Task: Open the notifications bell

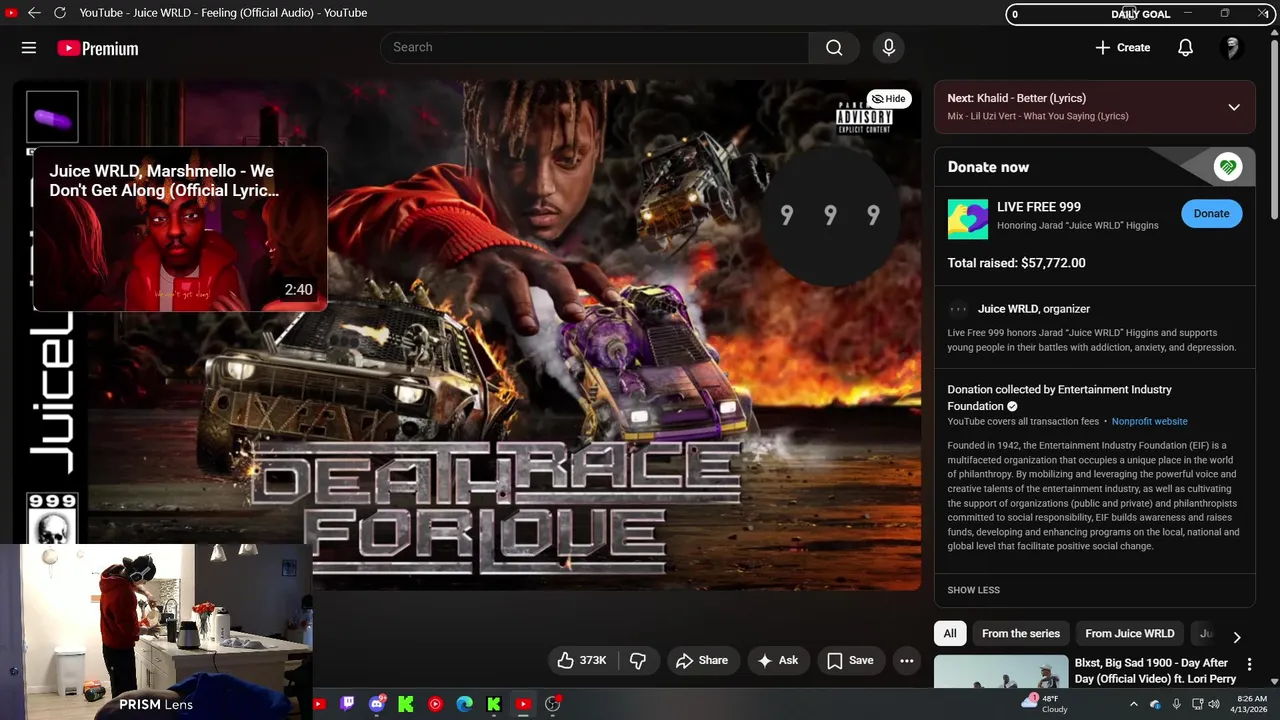Action: (1185, 48)
